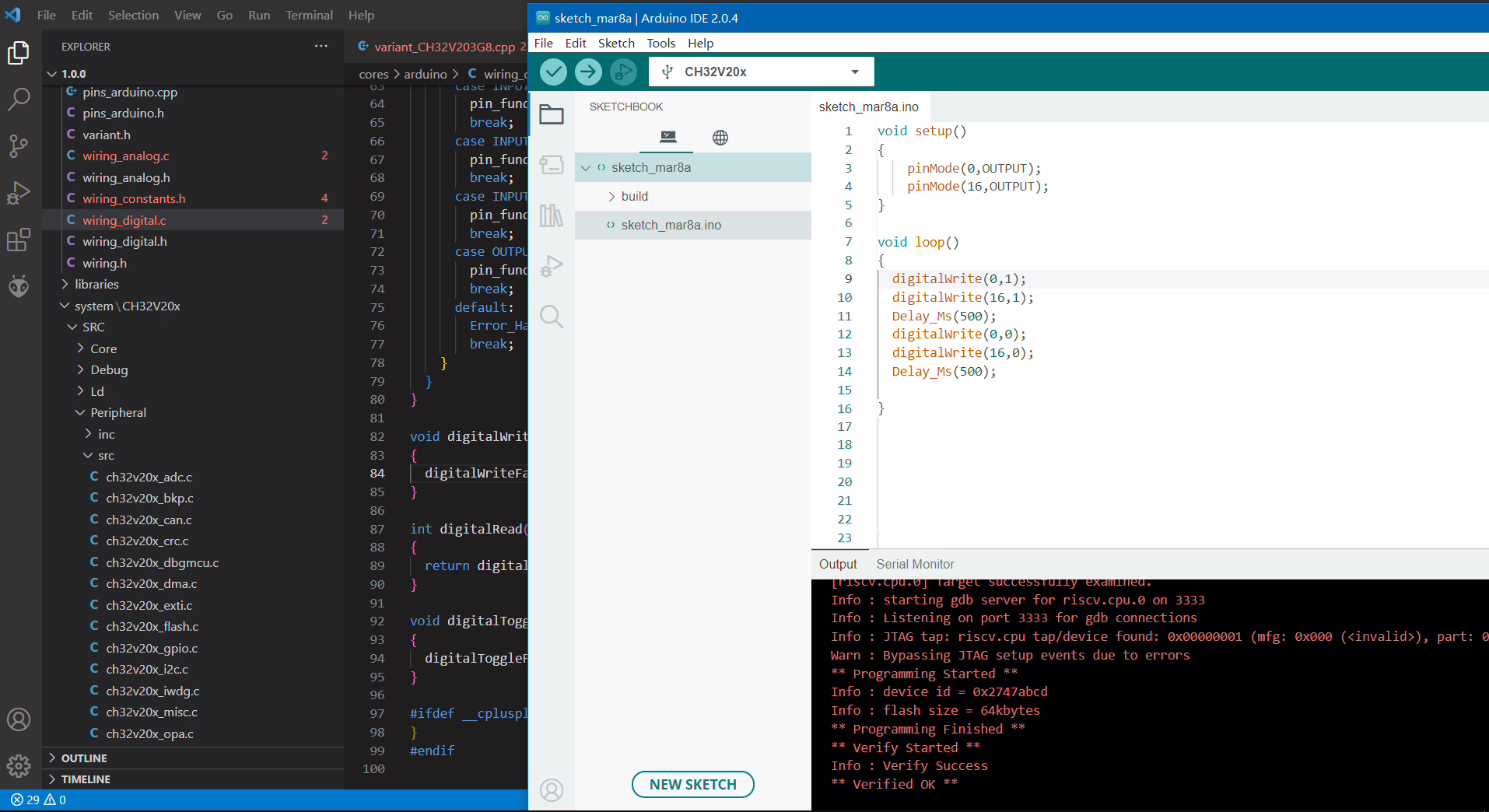1489x812 pixels.
Task: Open the Arduino sidebar Search panel
Action: 552,317
